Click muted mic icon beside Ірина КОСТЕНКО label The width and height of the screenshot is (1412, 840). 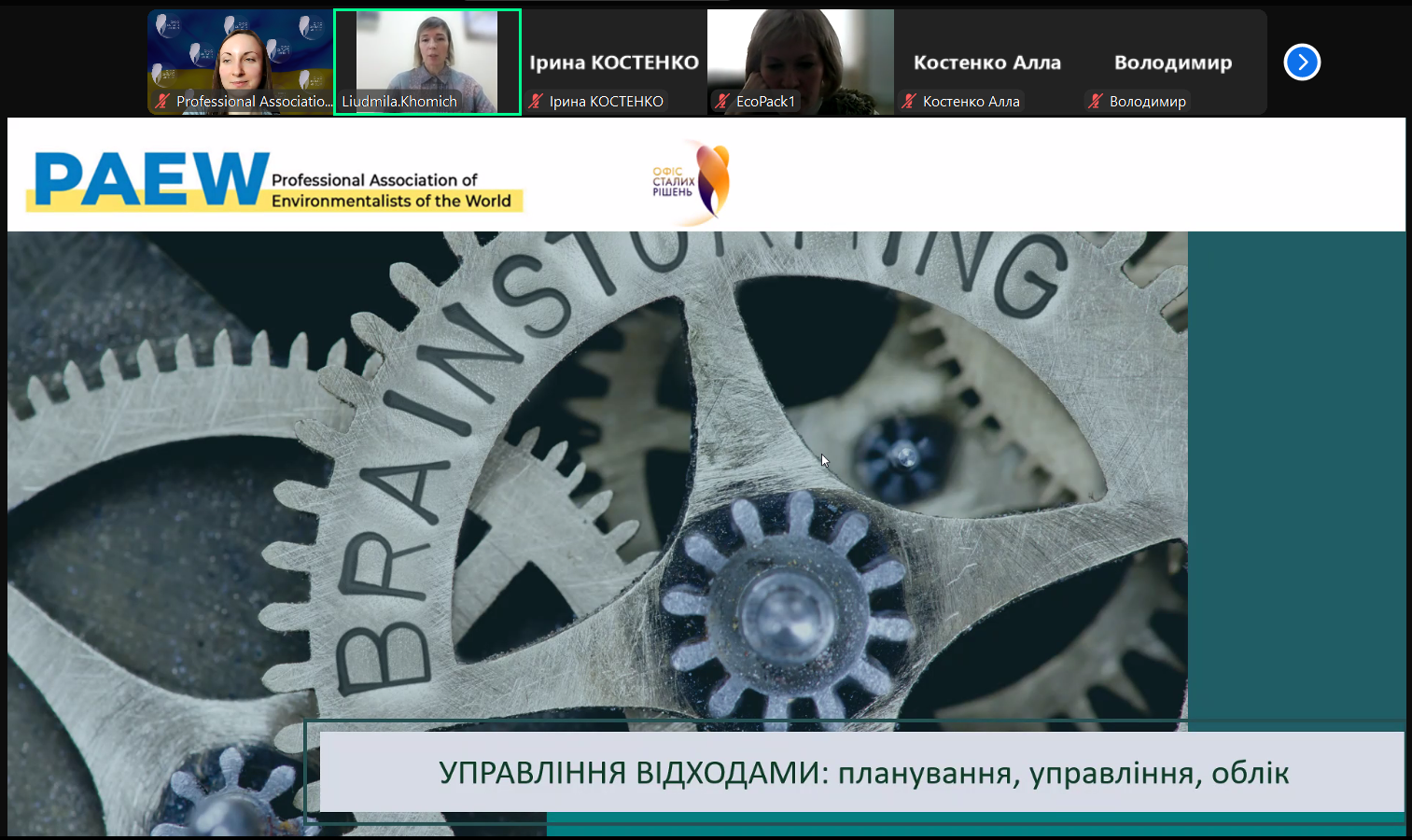(x=536, y=101)
